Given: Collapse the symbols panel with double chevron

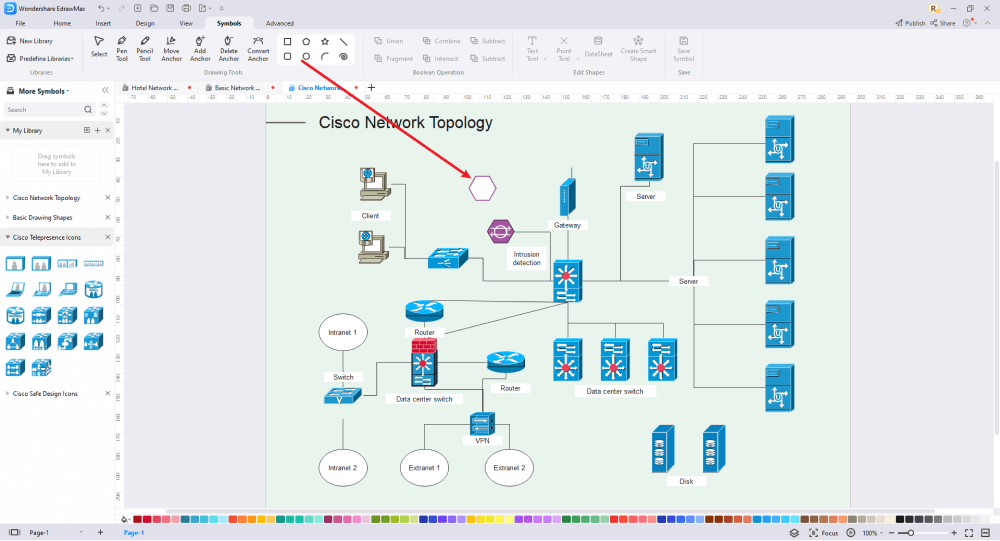Looking at the screenshot, I should (x=105, y=91).
